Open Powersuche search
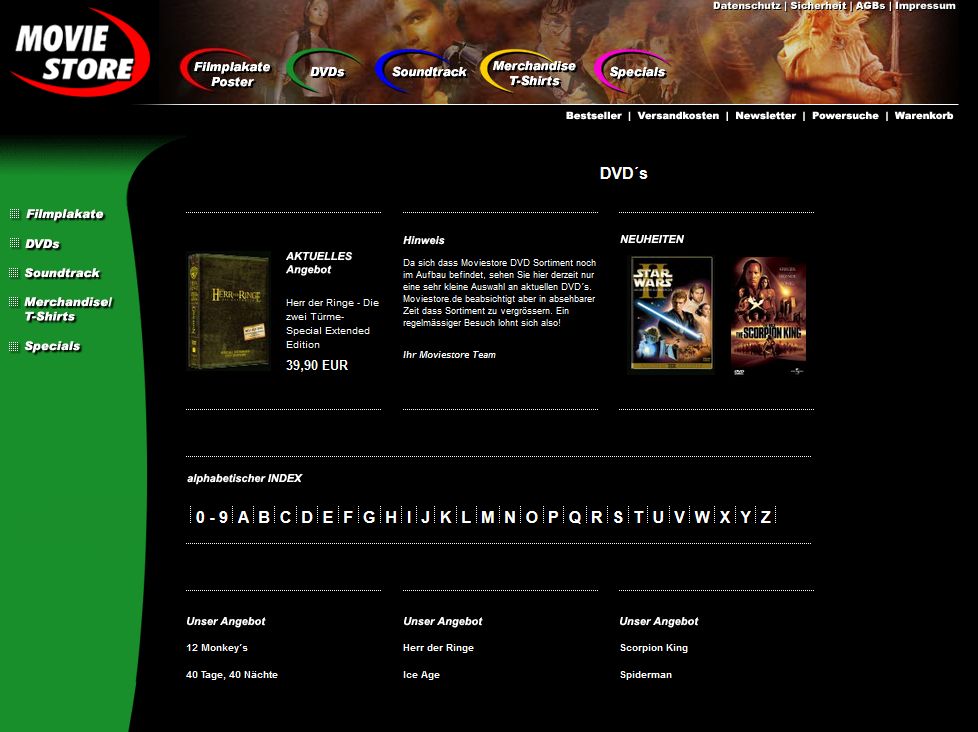This screenshot has width=978, height=732. tap(845, 115)
